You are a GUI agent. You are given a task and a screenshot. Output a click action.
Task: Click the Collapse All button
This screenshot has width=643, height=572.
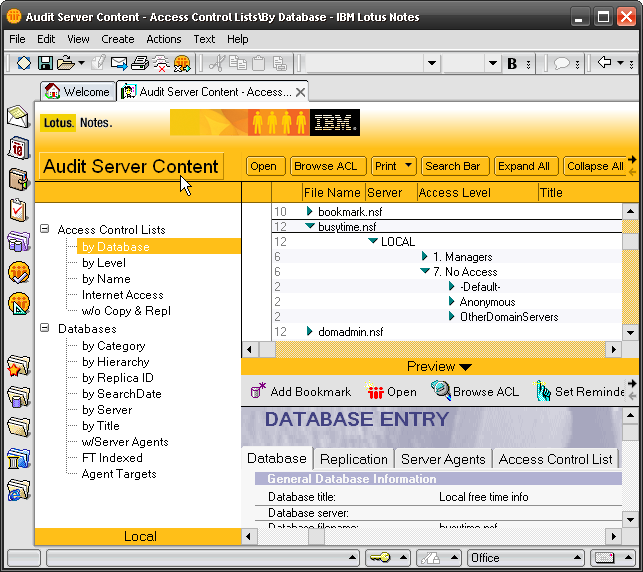pos(595,166)
